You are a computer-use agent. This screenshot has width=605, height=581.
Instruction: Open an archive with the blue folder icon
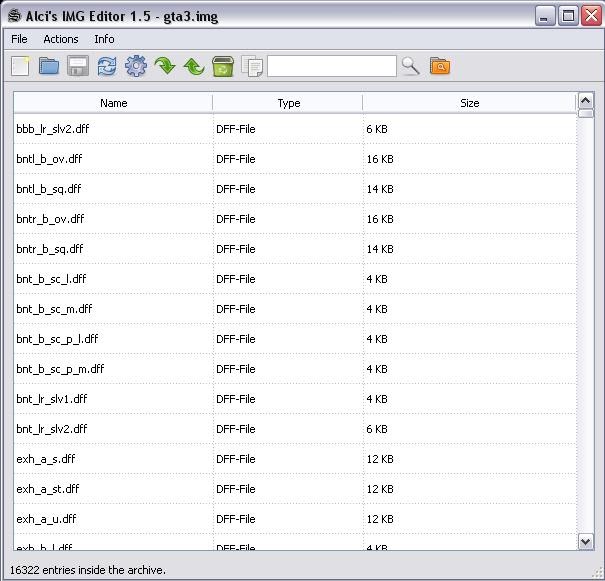click(49, 66)
